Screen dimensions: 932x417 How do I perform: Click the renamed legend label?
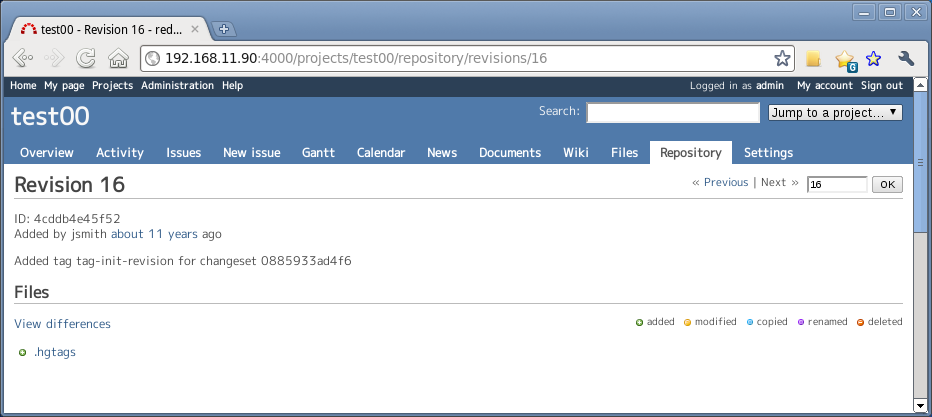click(x=827, y=322)
